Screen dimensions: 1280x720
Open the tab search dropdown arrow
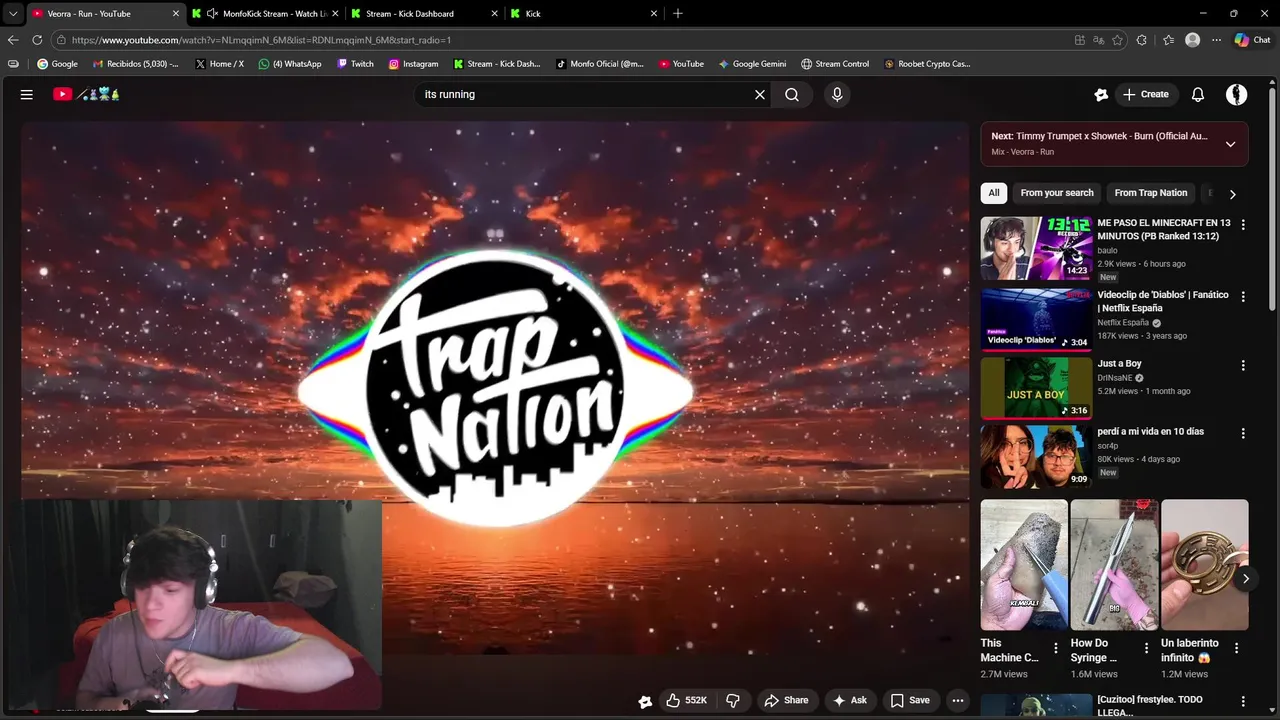tap(13, 13)
